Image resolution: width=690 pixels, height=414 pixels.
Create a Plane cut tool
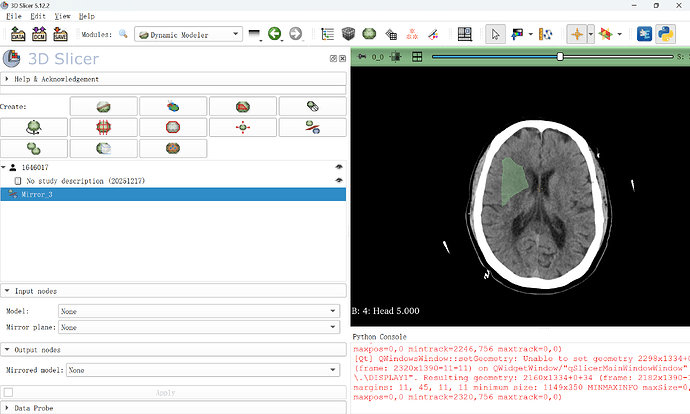103,106
